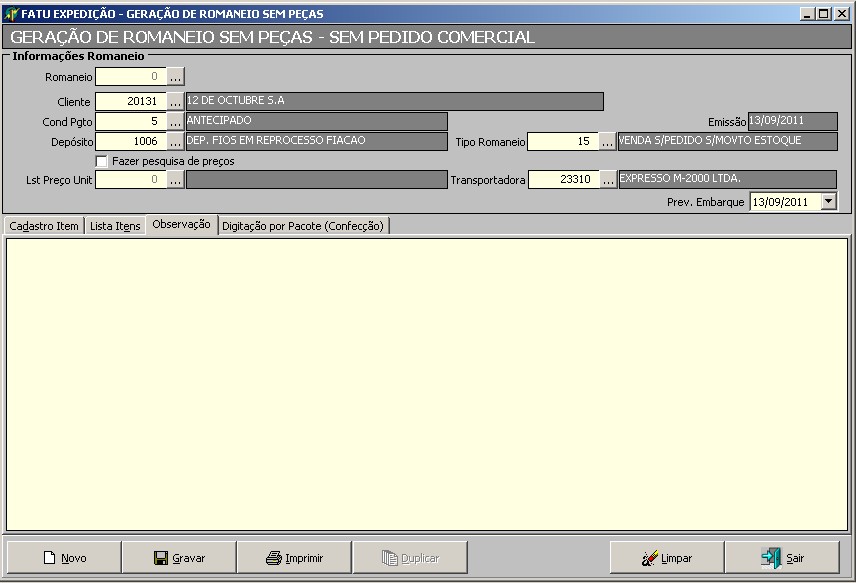856x583 pixels.
Task: Click the Tipo Romaneio field showing 15
Action: (x=562, y=142)
